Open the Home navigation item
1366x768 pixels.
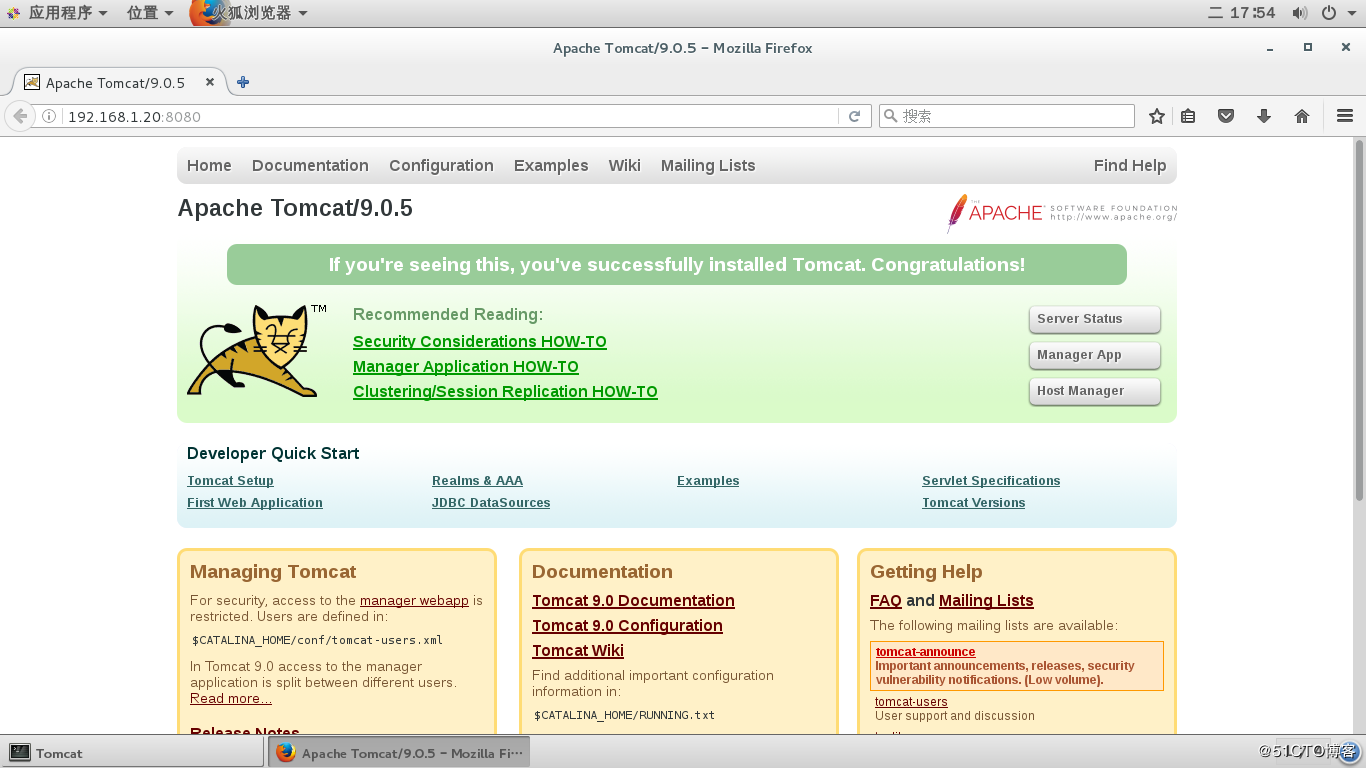tap(209, 166)
